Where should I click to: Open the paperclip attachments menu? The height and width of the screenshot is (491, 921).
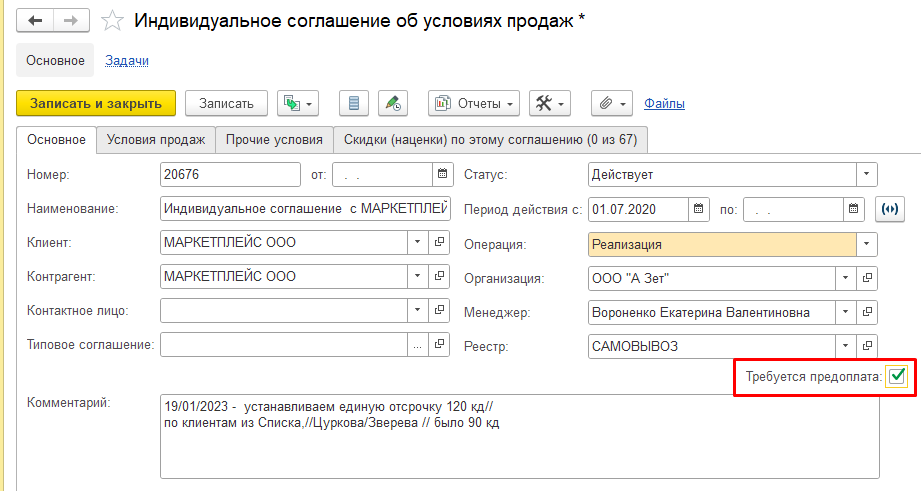point(611,103)
